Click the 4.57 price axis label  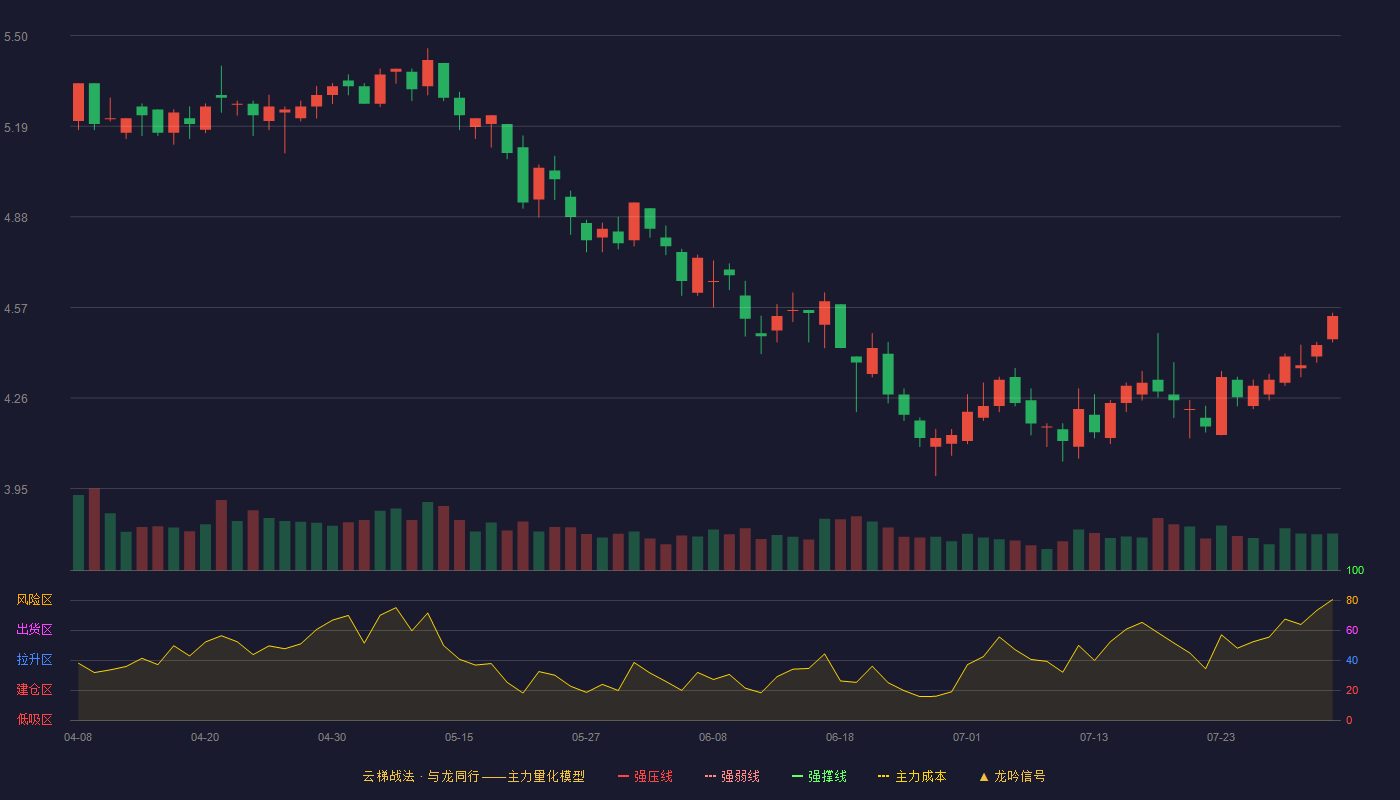(16, 309)
